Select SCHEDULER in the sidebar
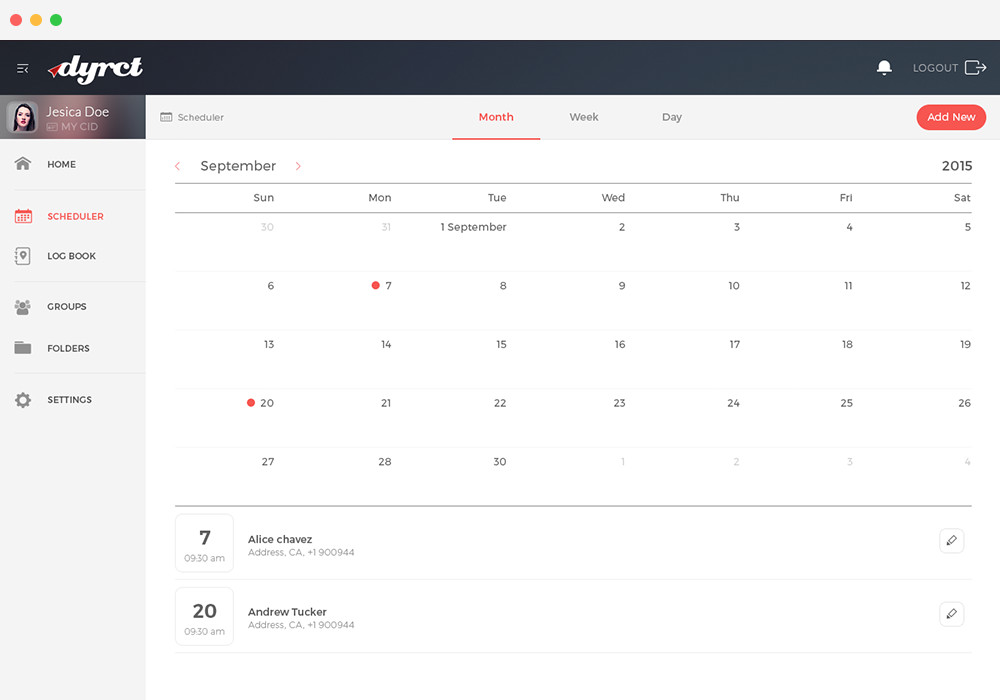The image size is (1000, 700). [75, 217]
